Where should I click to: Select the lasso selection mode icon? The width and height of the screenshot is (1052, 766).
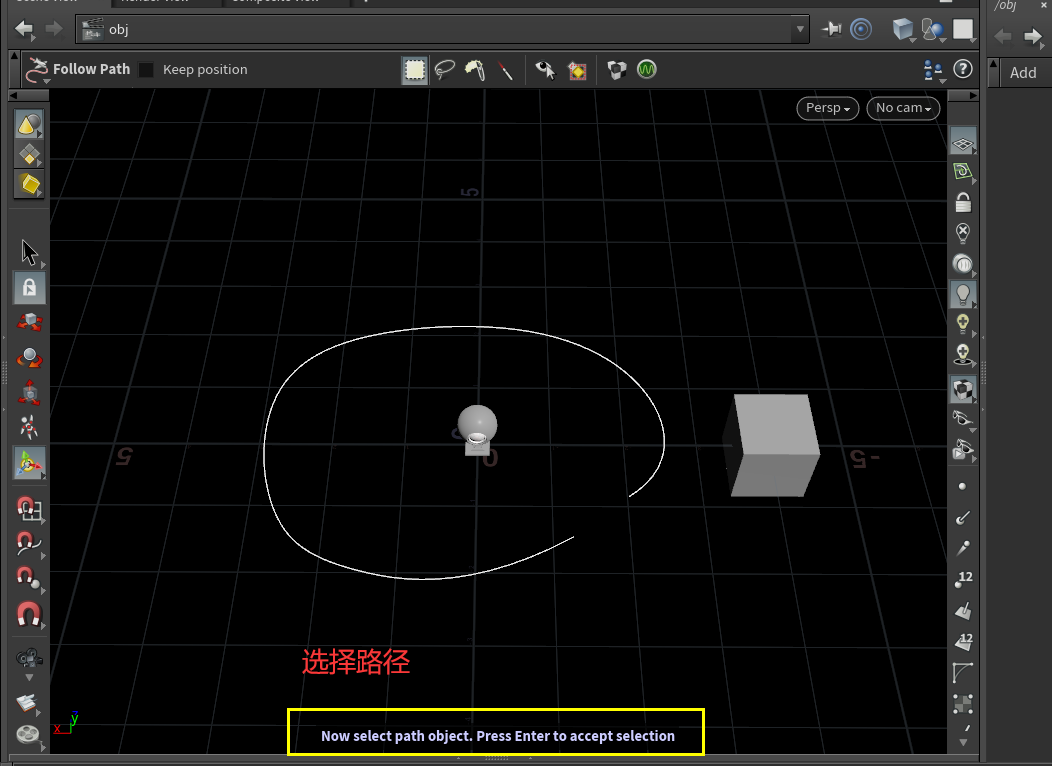pos(445,70)
